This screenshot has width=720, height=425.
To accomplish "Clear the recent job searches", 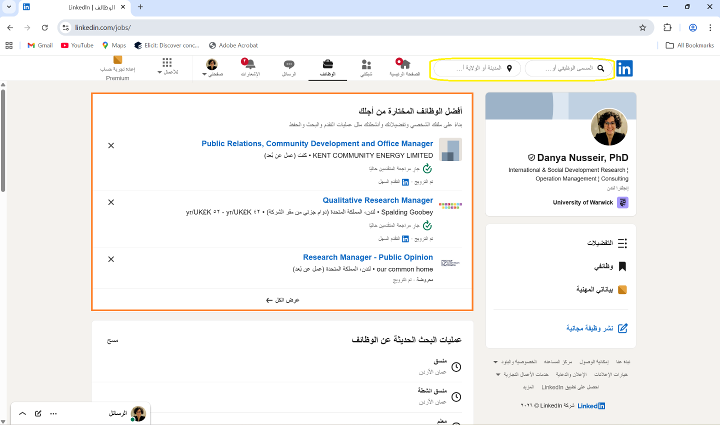I will [112, 341].
